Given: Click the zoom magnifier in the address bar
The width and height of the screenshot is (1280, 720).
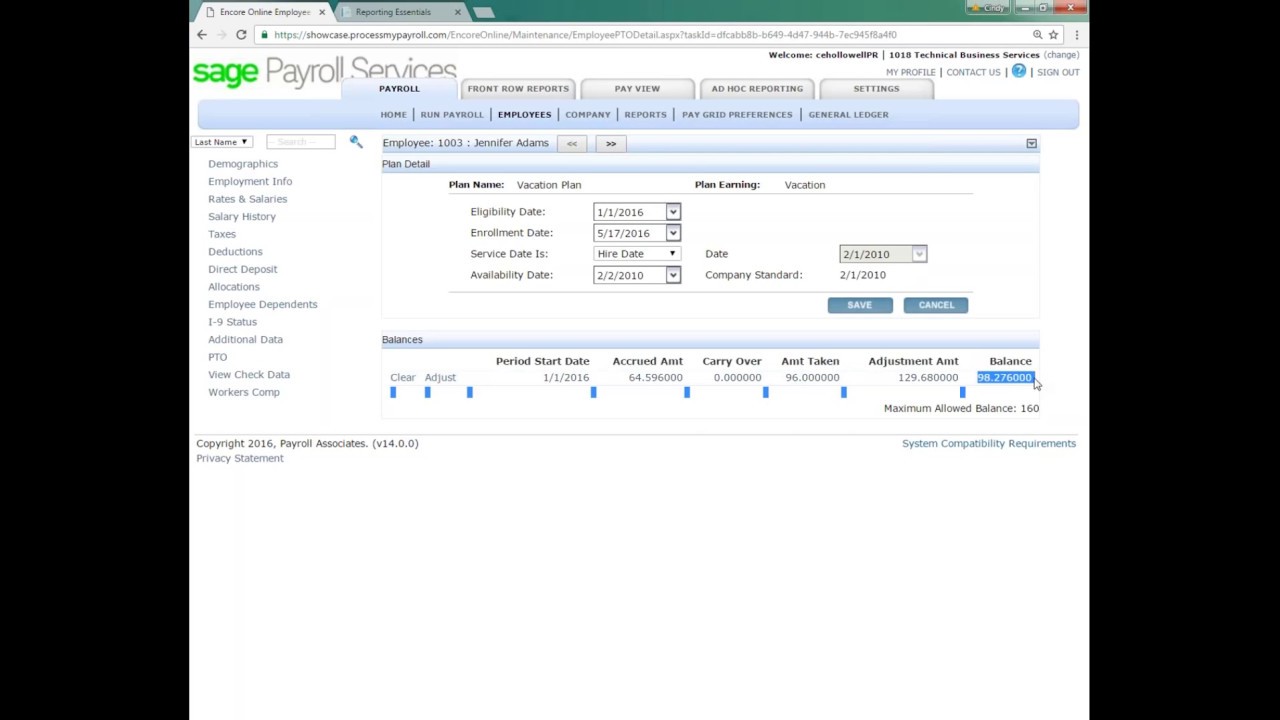Looking at the screenshot, I should pyautogui.click(x=1037, y=34).
